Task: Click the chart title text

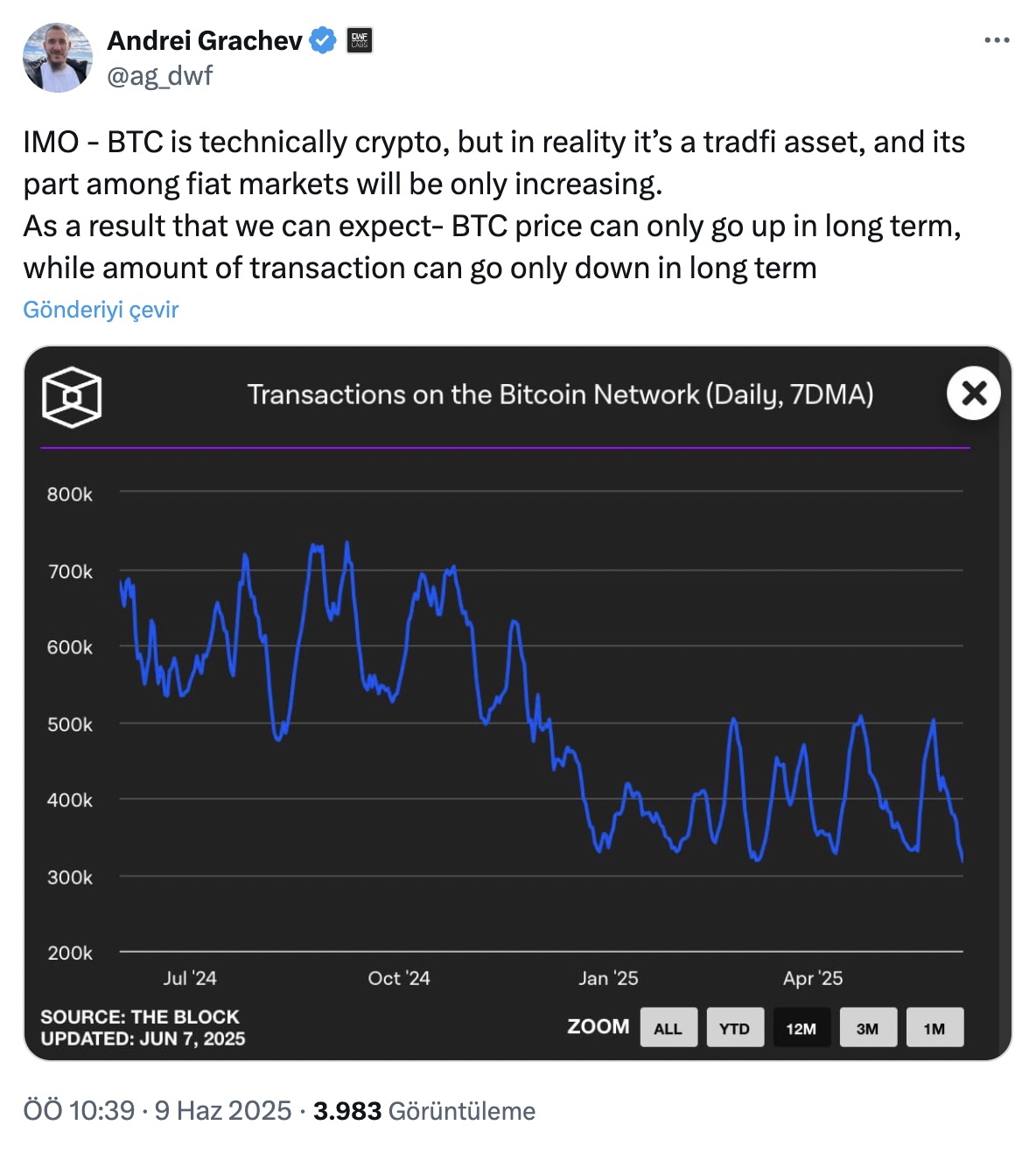Action: [x=560, y=395]
